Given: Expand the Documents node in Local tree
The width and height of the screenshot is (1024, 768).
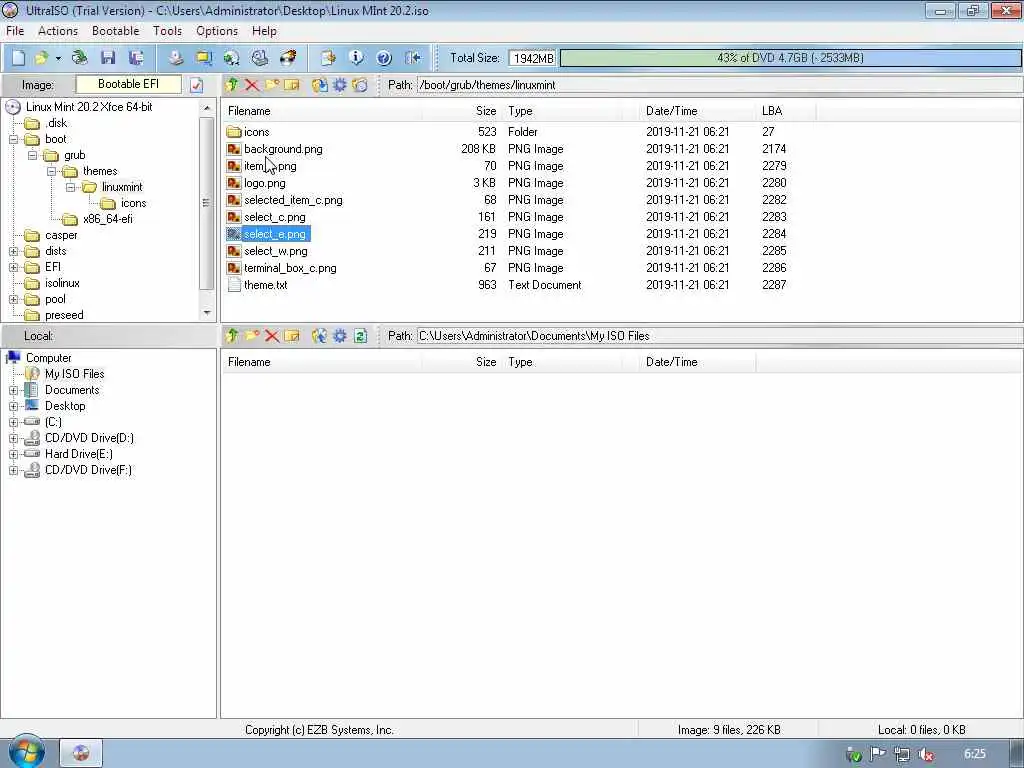Looking at the screenshot, I should 14,391.
